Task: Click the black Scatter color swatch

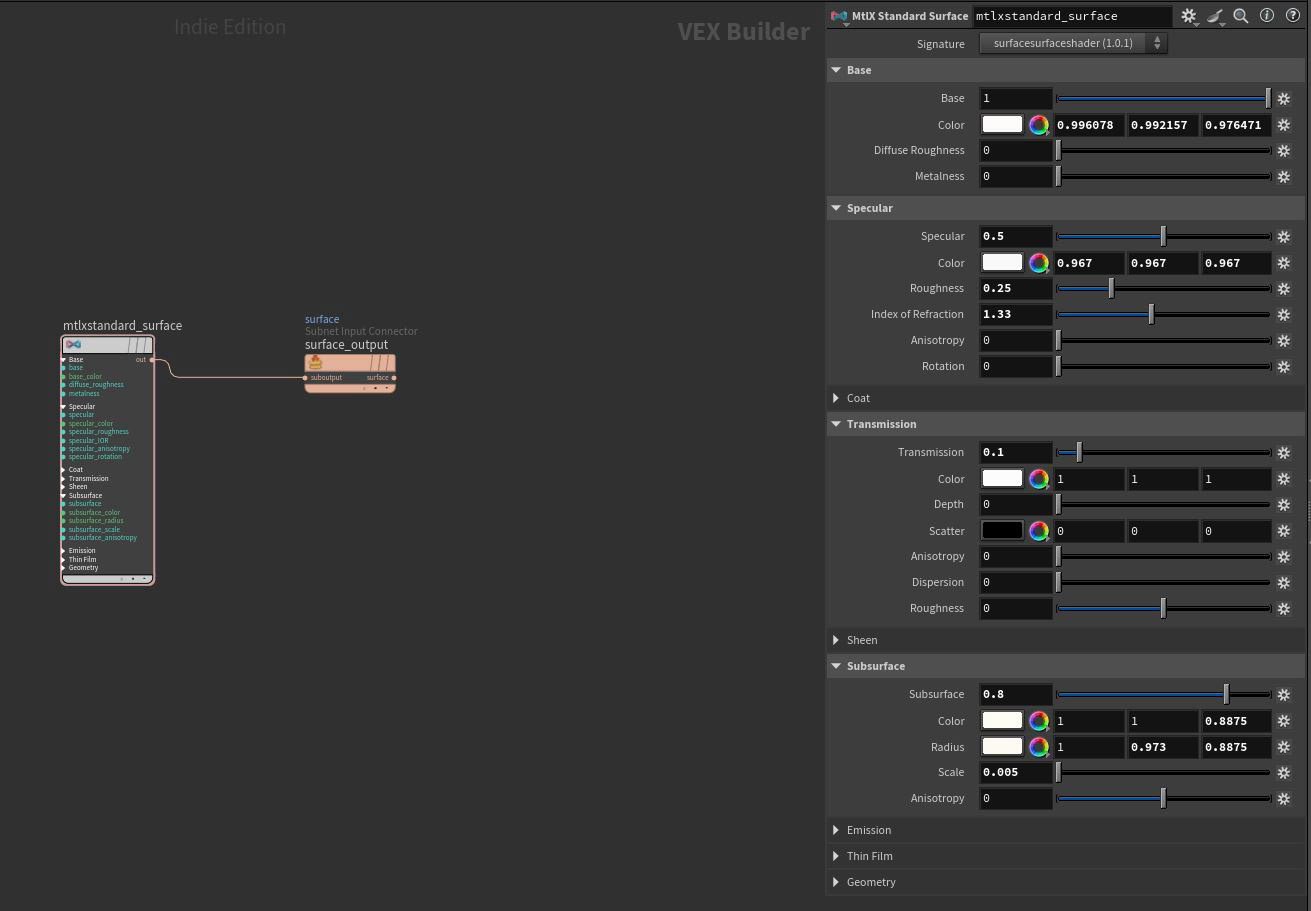Action: (1002, 530)
